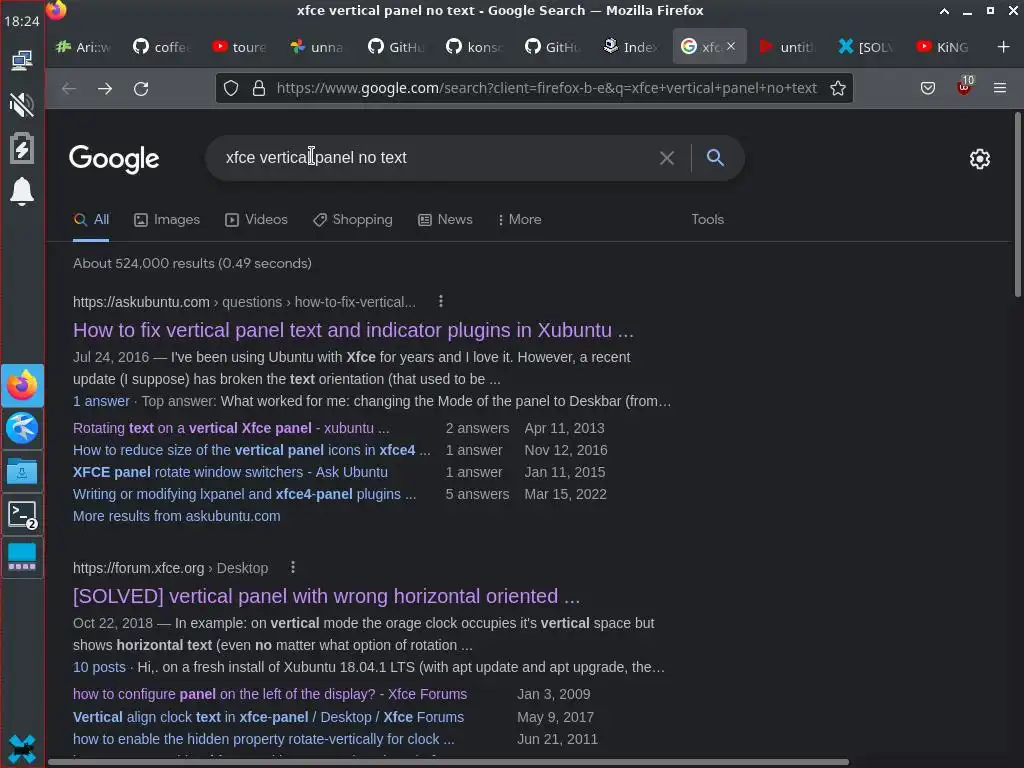Viewport: 1024px width, 768px height.
Task: Open the Tools filter options
Action: point(707,219)
